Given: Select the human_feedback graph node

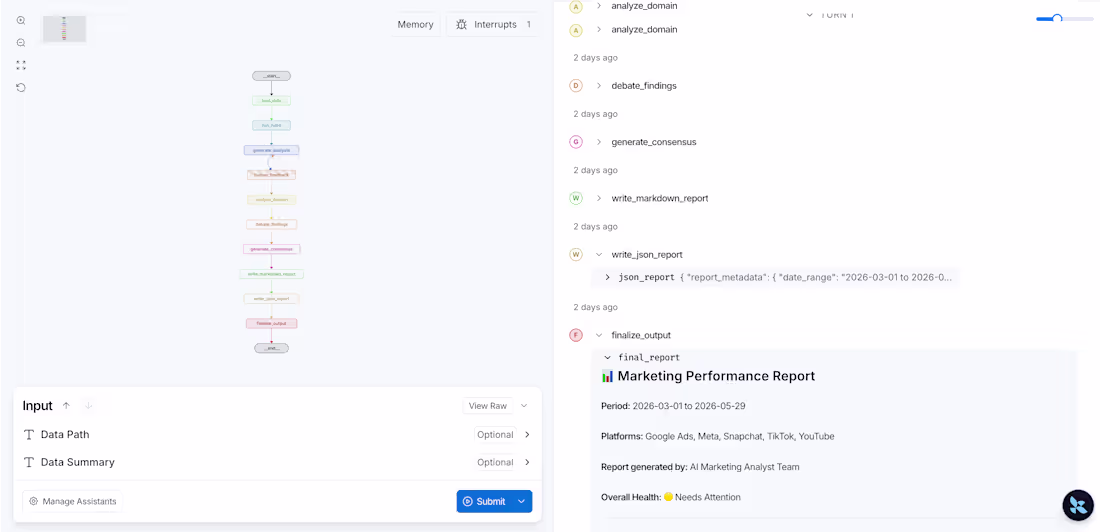Looking at the screenshot, I should (271, 175).
